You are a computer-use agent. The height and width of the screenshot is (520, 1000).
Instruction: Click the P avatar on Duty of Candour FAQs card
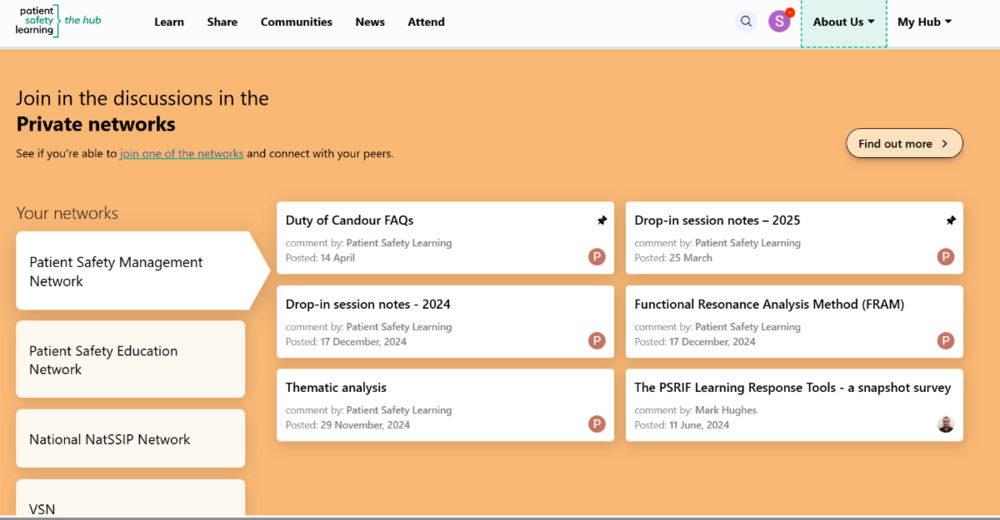click(x=597, y=257)
